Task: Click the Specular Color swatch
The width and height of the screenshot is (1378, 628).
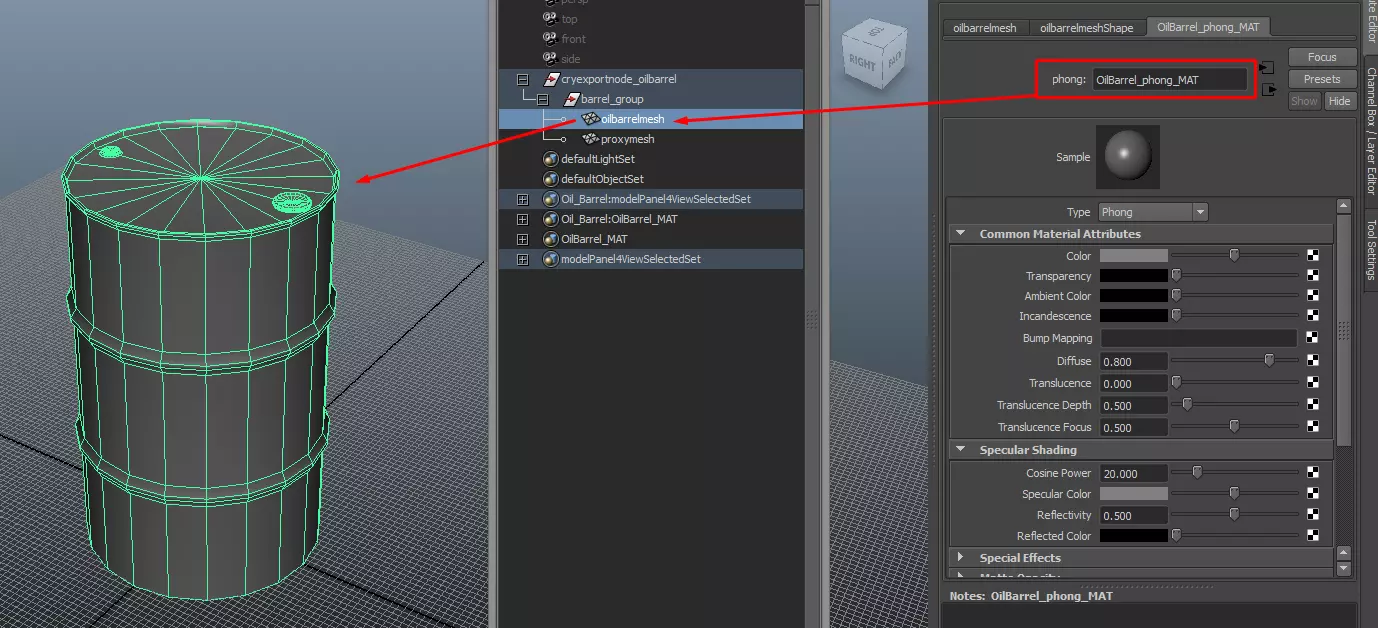Action: click(1134, 494)
